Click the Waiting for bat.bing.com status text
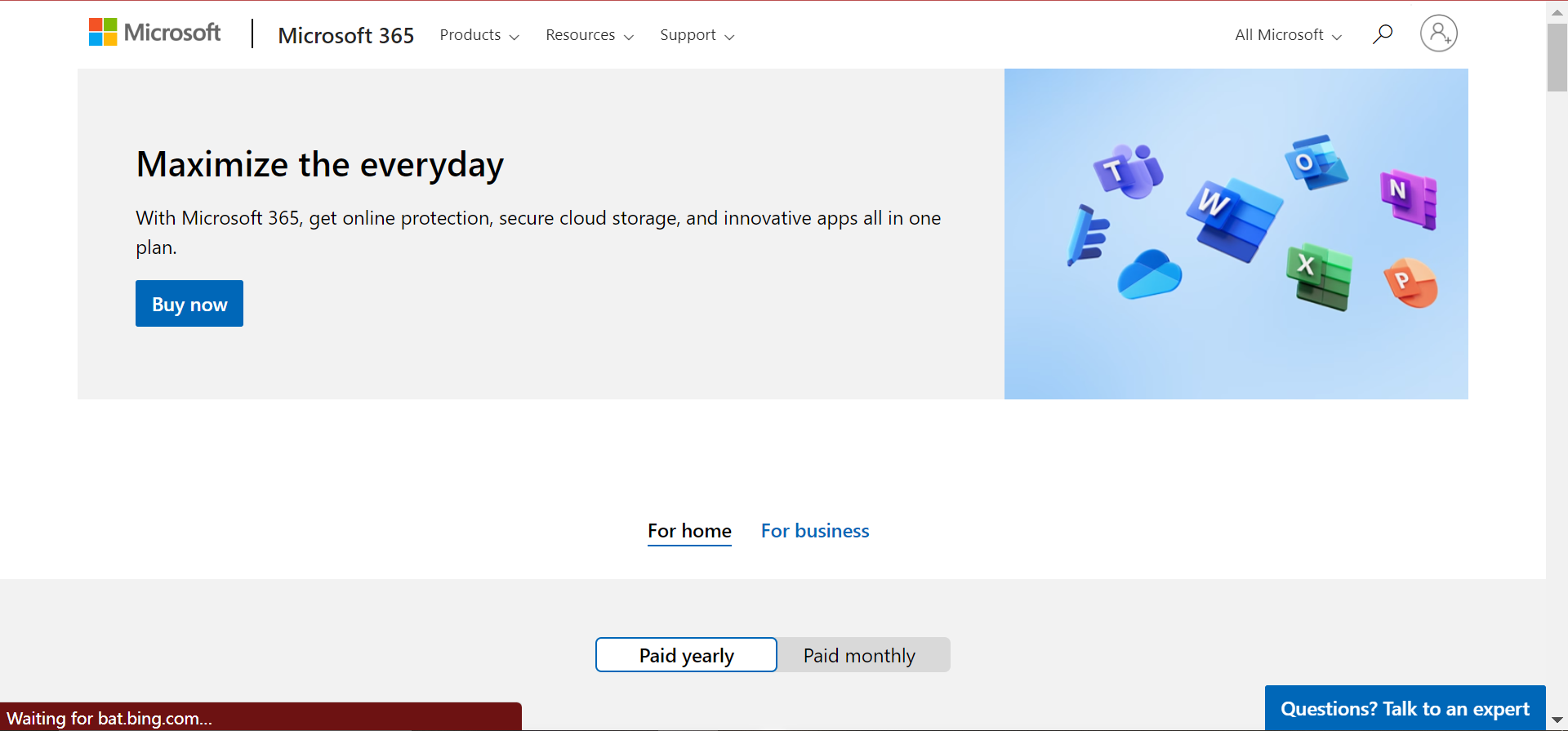 (109, 718)
